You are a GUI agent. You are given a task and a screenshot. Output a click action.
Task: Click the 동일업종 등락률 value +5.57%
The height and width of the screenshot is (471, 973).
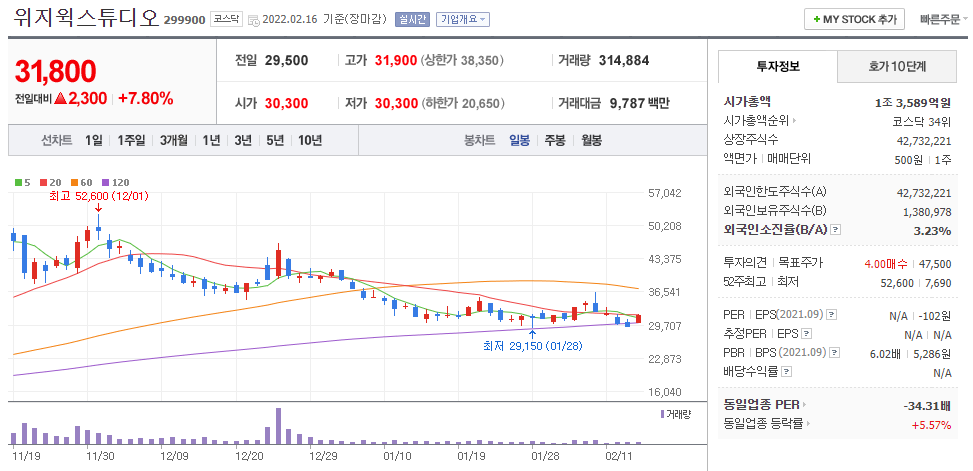tap(931, 425)
